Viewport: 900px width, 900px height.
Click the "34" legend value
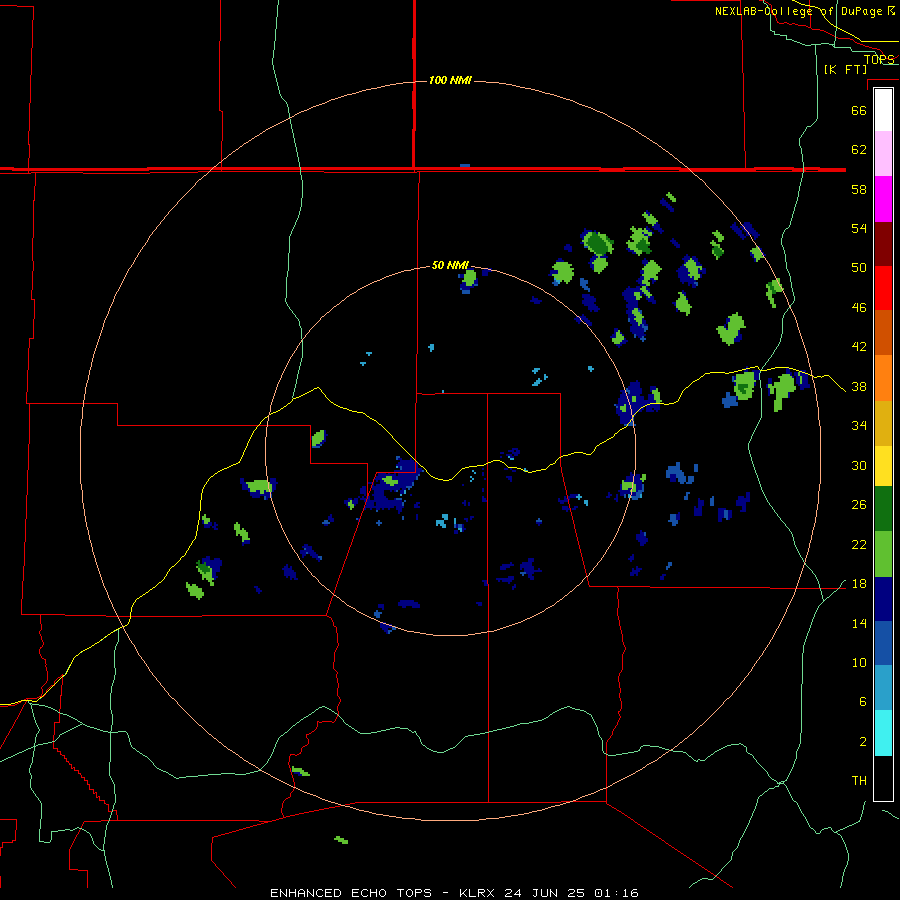point(859,426)
